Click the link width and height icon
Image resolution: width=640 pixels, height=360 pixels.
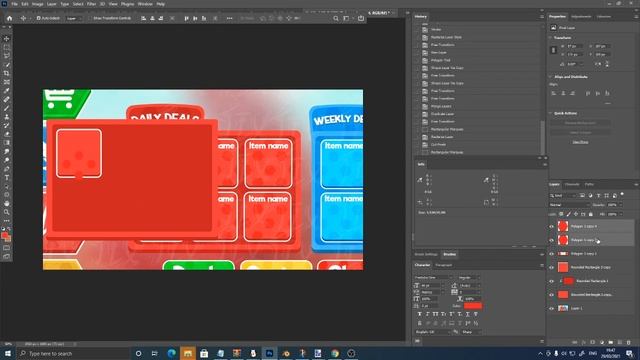[553, 50]
